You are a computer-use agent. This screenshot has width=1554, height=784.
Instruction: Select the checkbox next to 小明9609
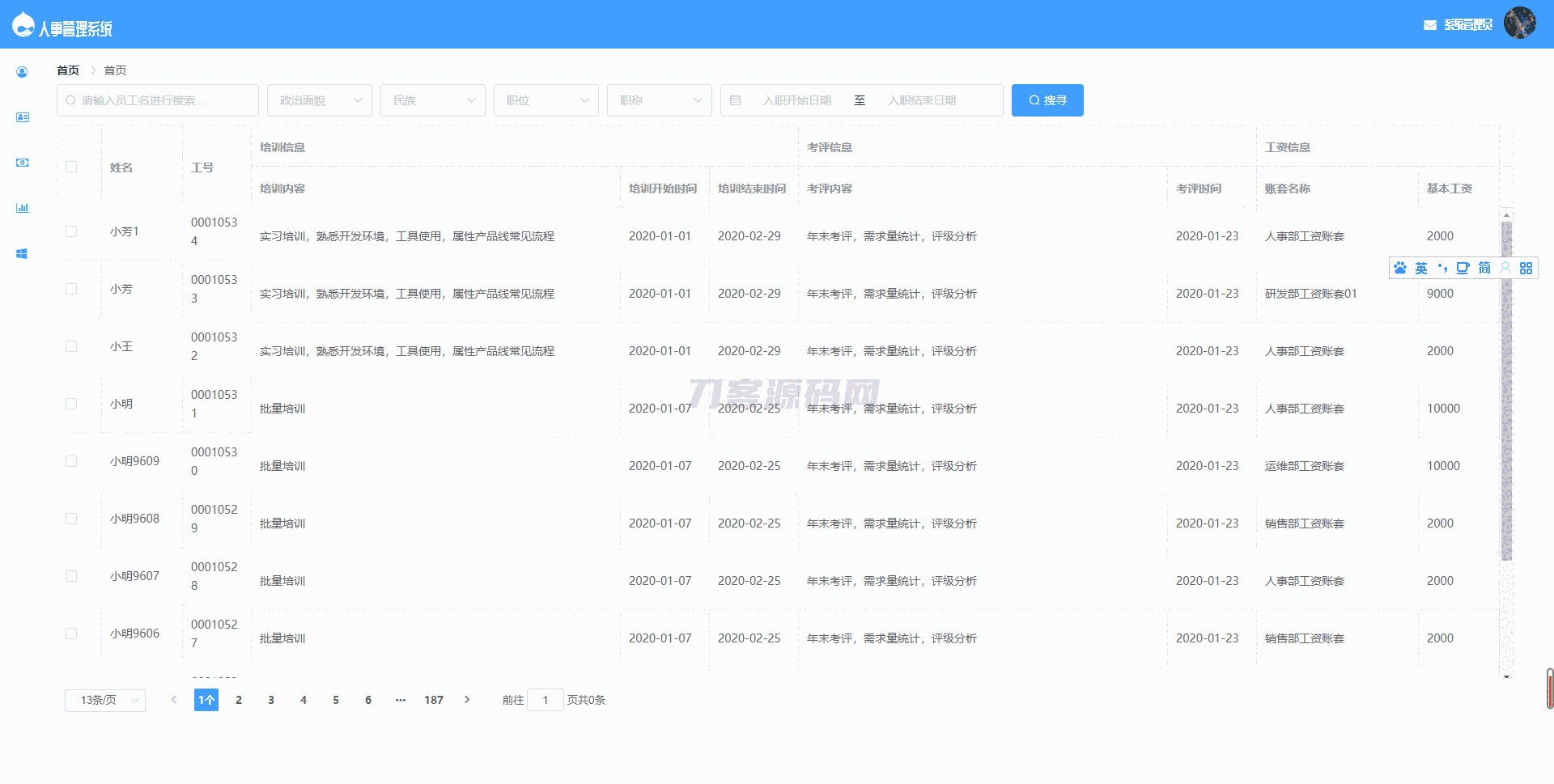(71, 461)
